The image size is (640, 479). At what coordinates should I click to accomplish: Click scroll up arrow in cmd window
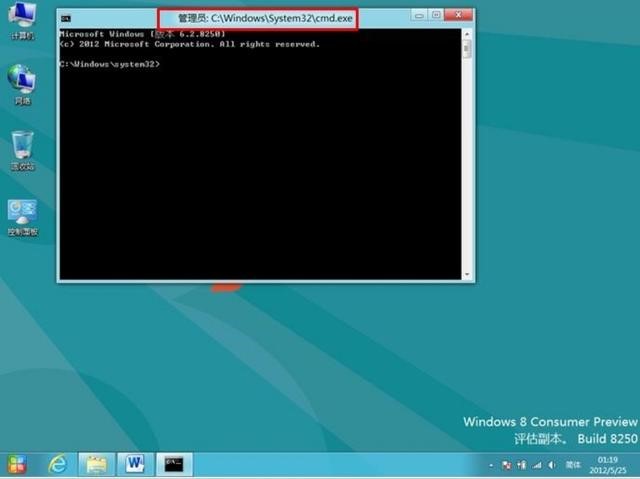(467, 33)
